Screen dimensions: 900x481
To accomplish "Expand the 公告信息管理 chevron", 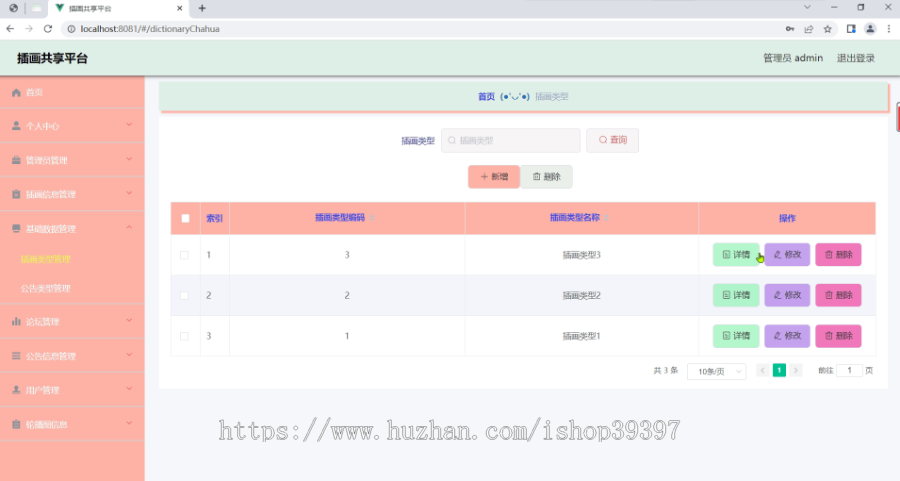I will coord(129,355).
